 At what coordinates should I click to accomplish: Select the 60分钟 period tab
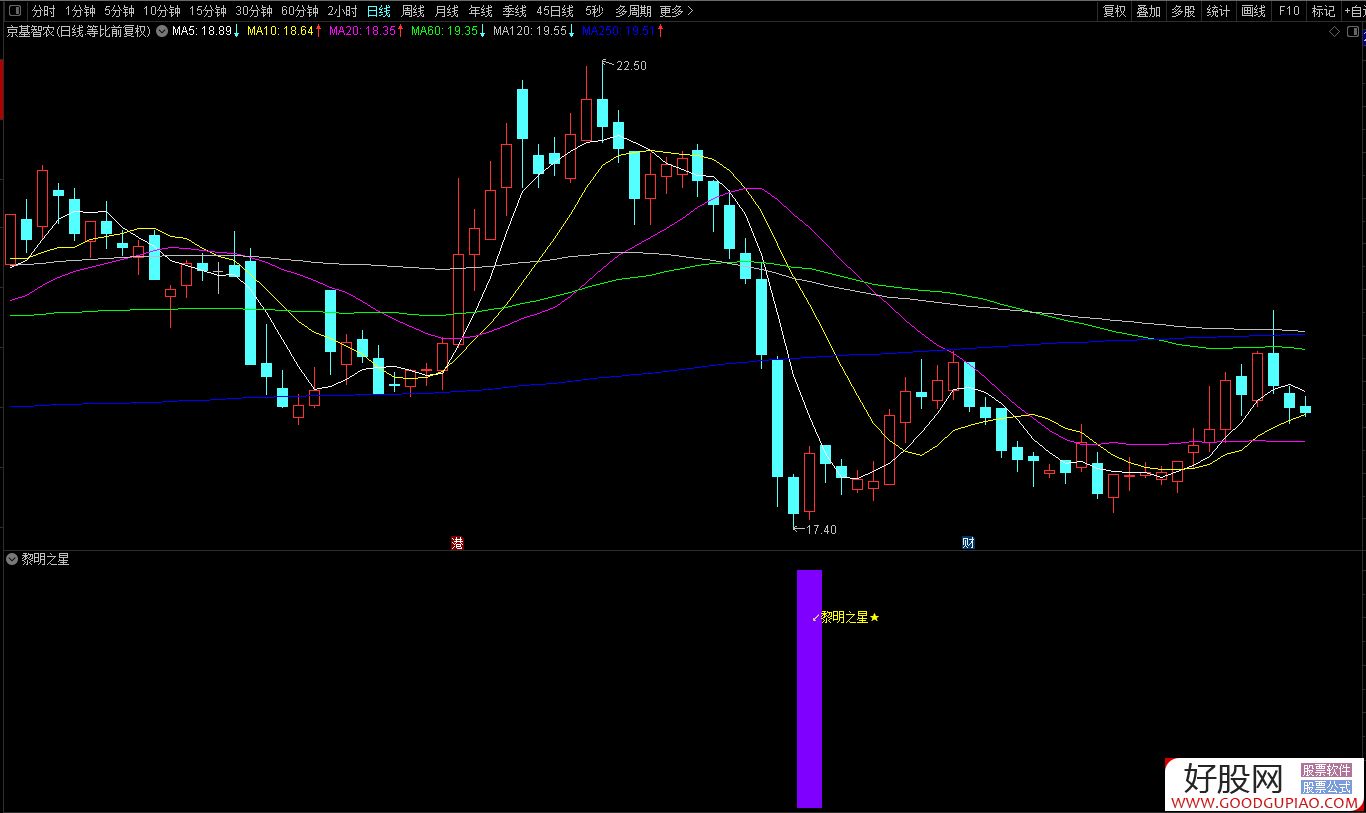pyautogui.click(x=300, y=11)
